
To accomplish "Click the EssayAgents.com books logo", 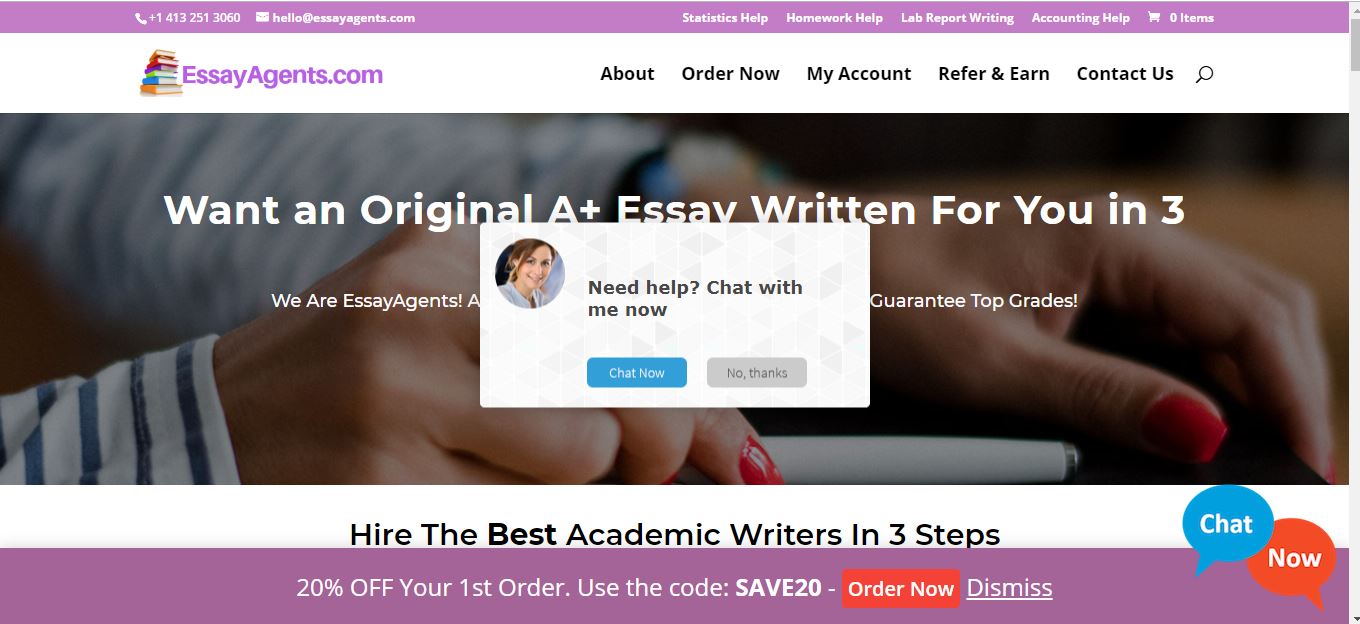I will coord(261,73).
